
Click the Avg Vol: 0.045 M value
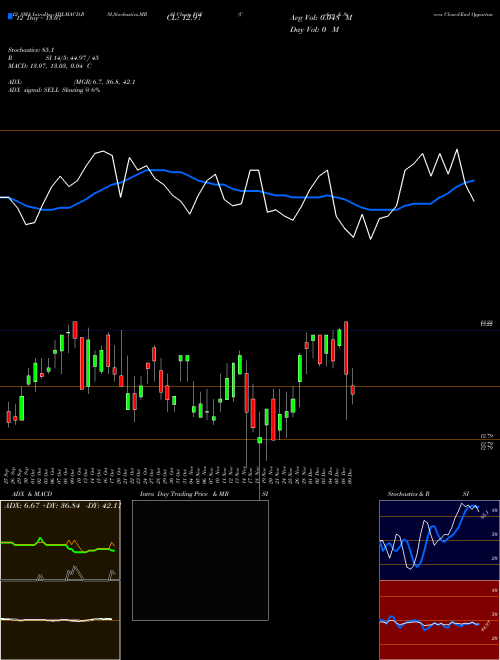point(321,18)
